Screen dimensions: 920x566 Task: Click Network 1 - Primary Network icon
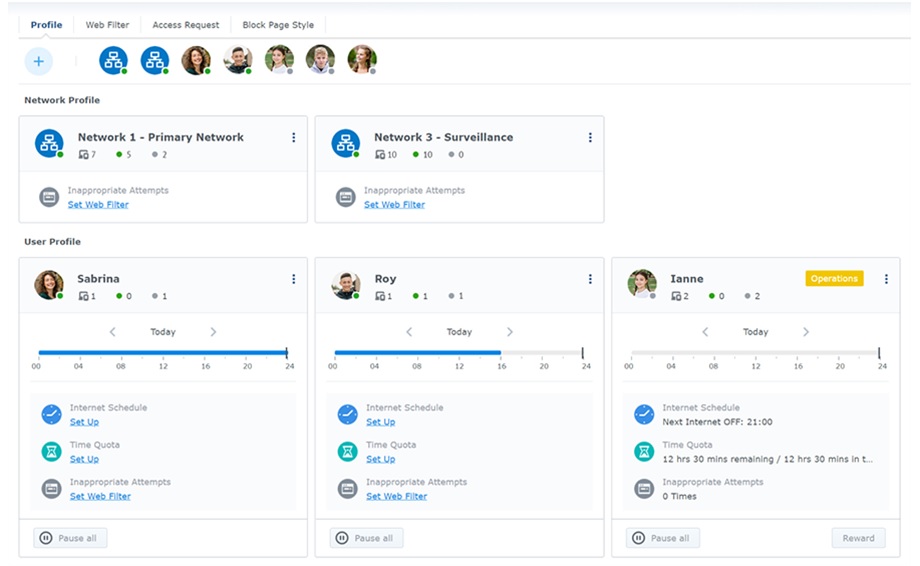point(49,144)
